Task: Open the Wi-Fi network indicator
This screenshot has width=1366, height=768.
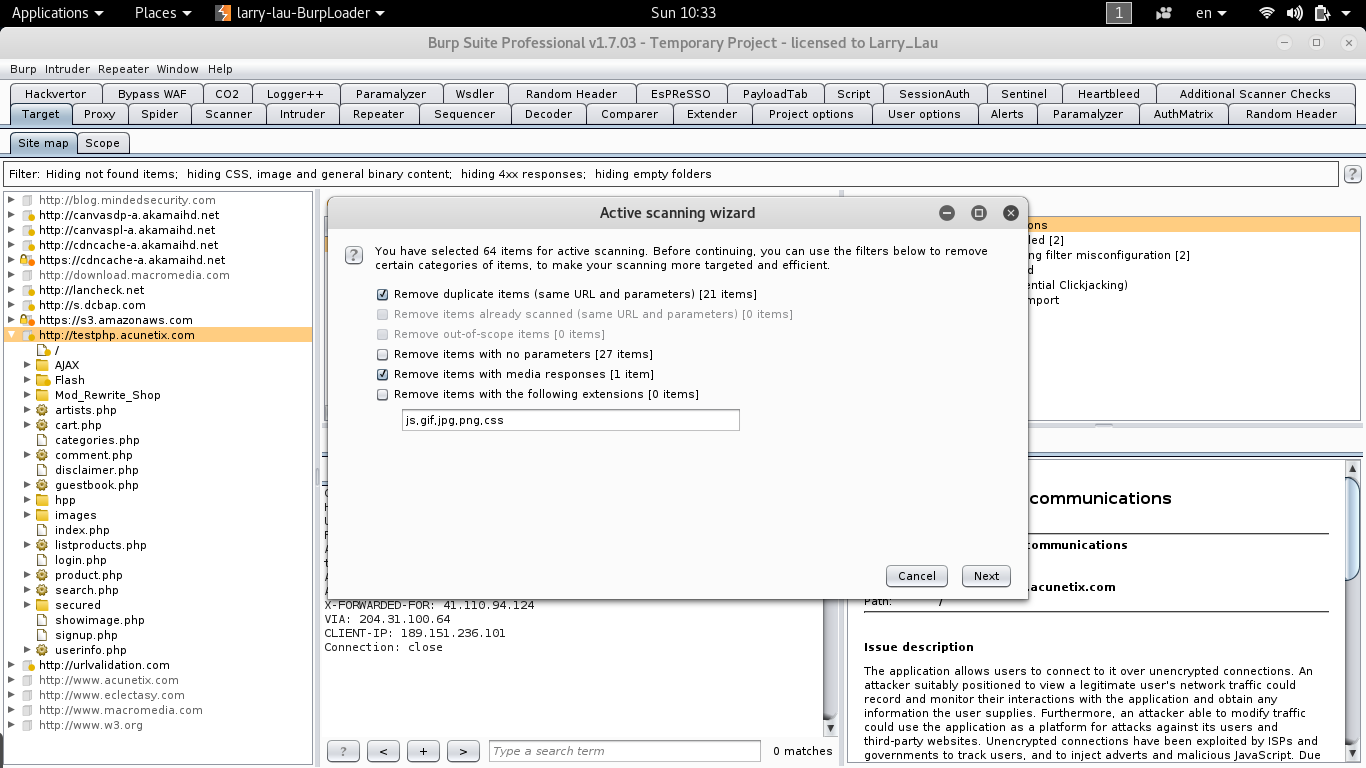Action: click(1267, 13)
